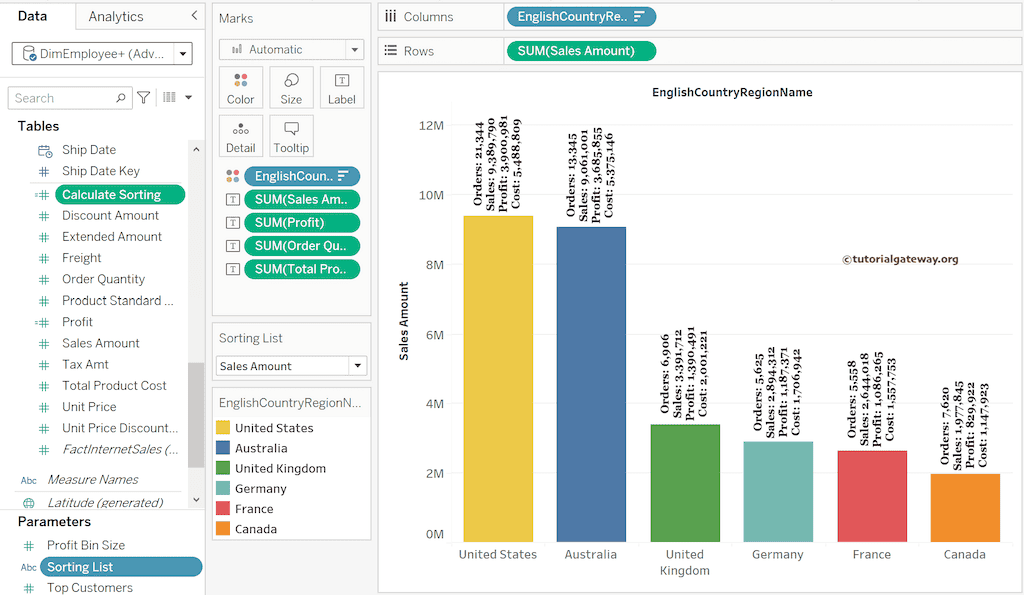This screenshot has height=595, width=1024.
Task: Collapse the Data pane with arrow
Action: (x=194, y=16)
